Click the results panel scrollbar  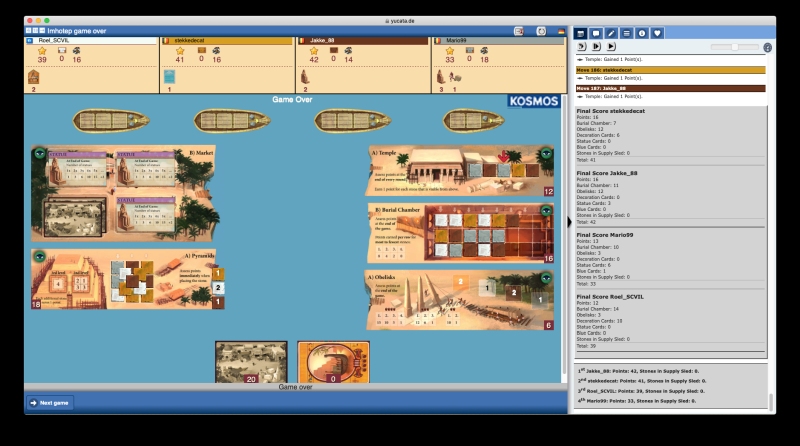click(771, 402)
